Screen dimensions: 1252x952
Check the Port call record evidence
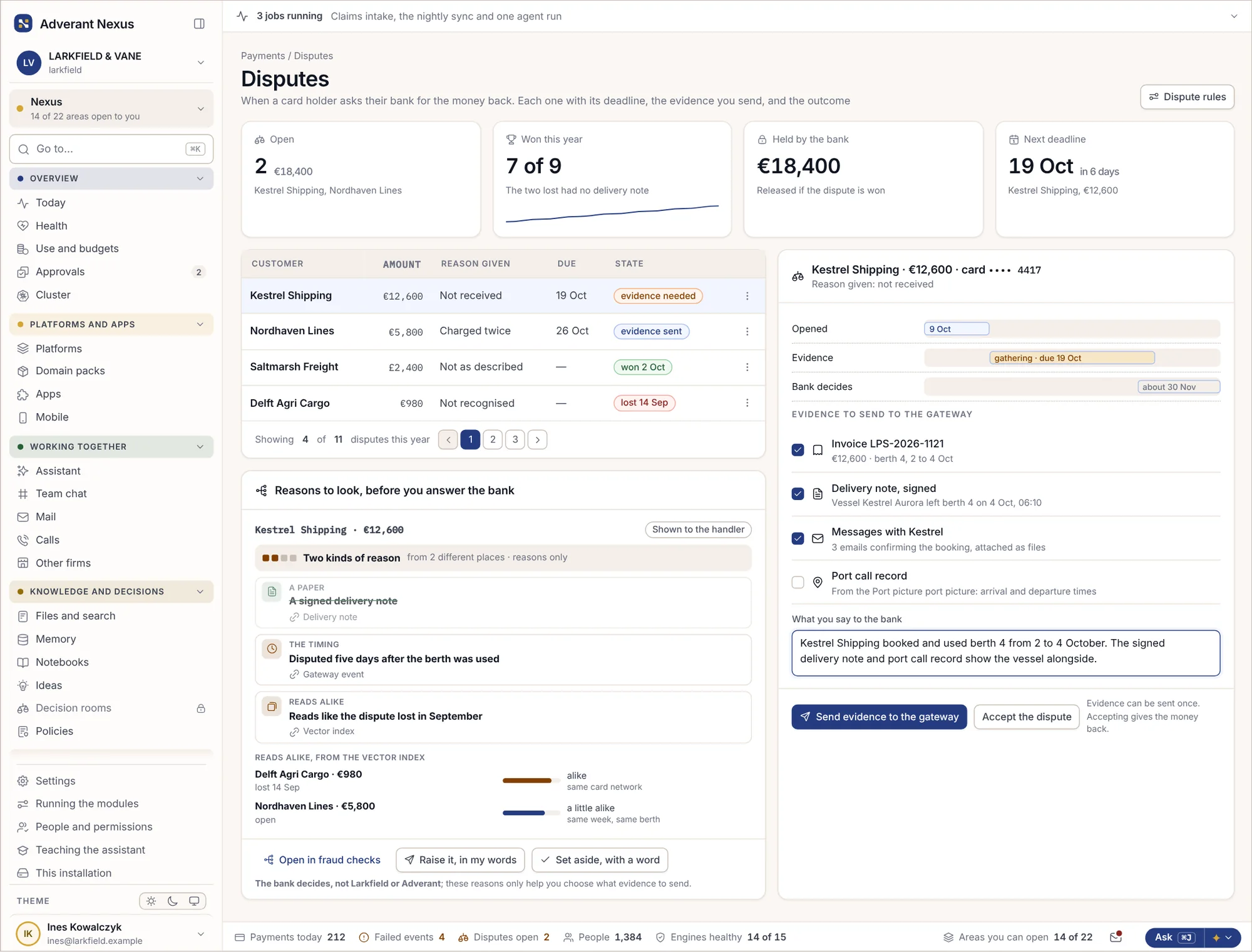(798, 582)
